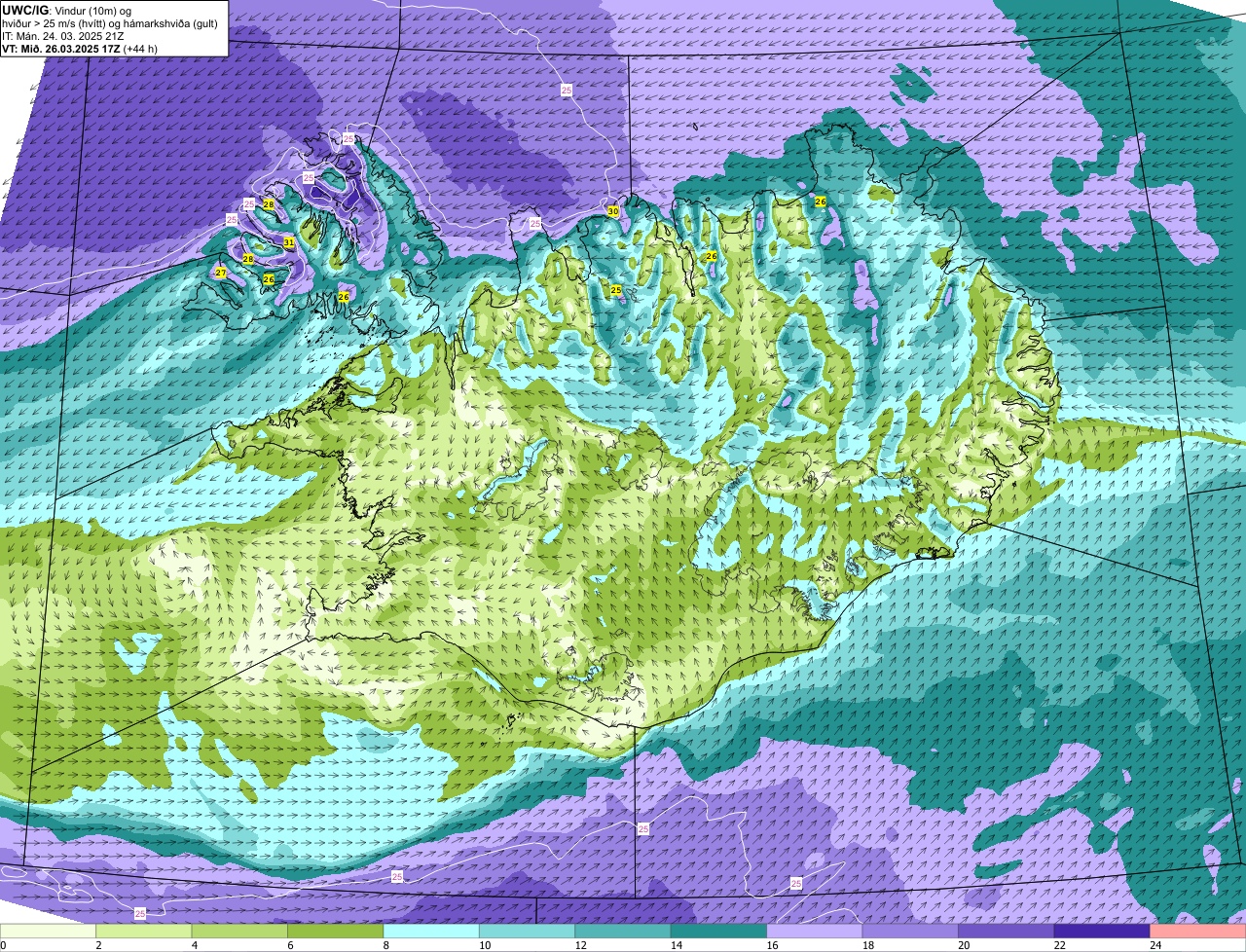
Task: Click the 2–4 m/s light yellow-green legend swatch
Action: click(144, 931)
